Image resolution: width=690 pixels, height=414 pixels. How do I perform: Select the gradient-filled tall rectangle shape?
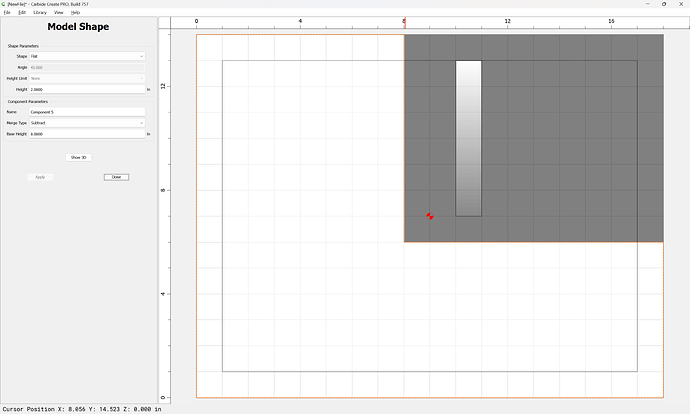[469, 138]
